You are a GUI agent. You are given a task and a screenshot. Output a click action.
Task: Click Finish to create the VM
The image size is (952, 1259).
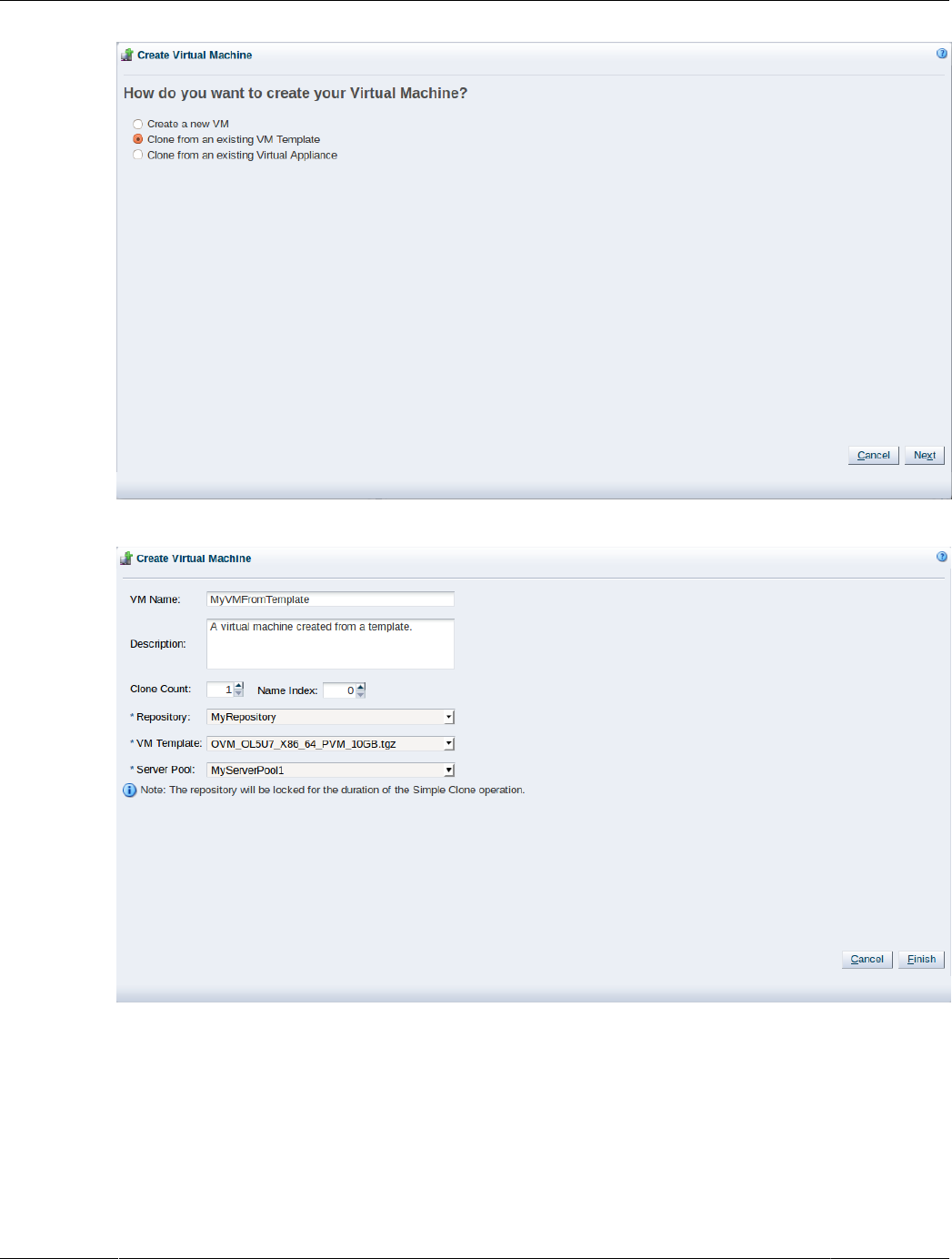(921, 959)
